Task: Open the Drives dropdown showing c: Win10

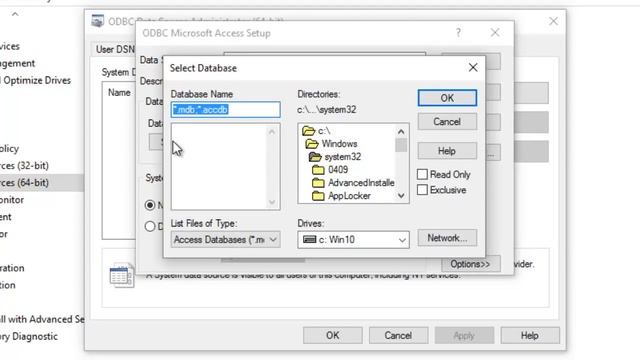Action: (353, 240)
